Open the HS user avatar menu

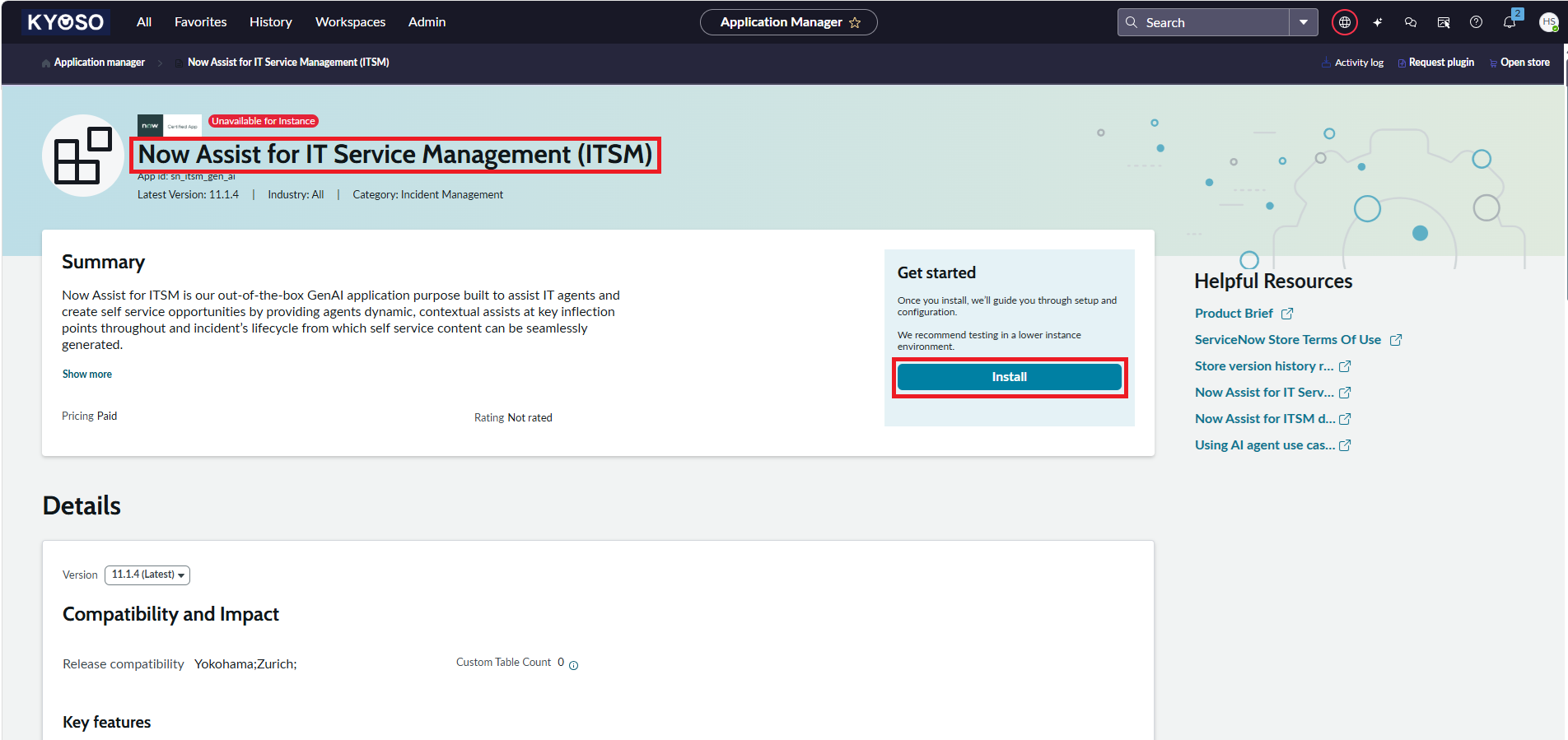coord(1548,22)
